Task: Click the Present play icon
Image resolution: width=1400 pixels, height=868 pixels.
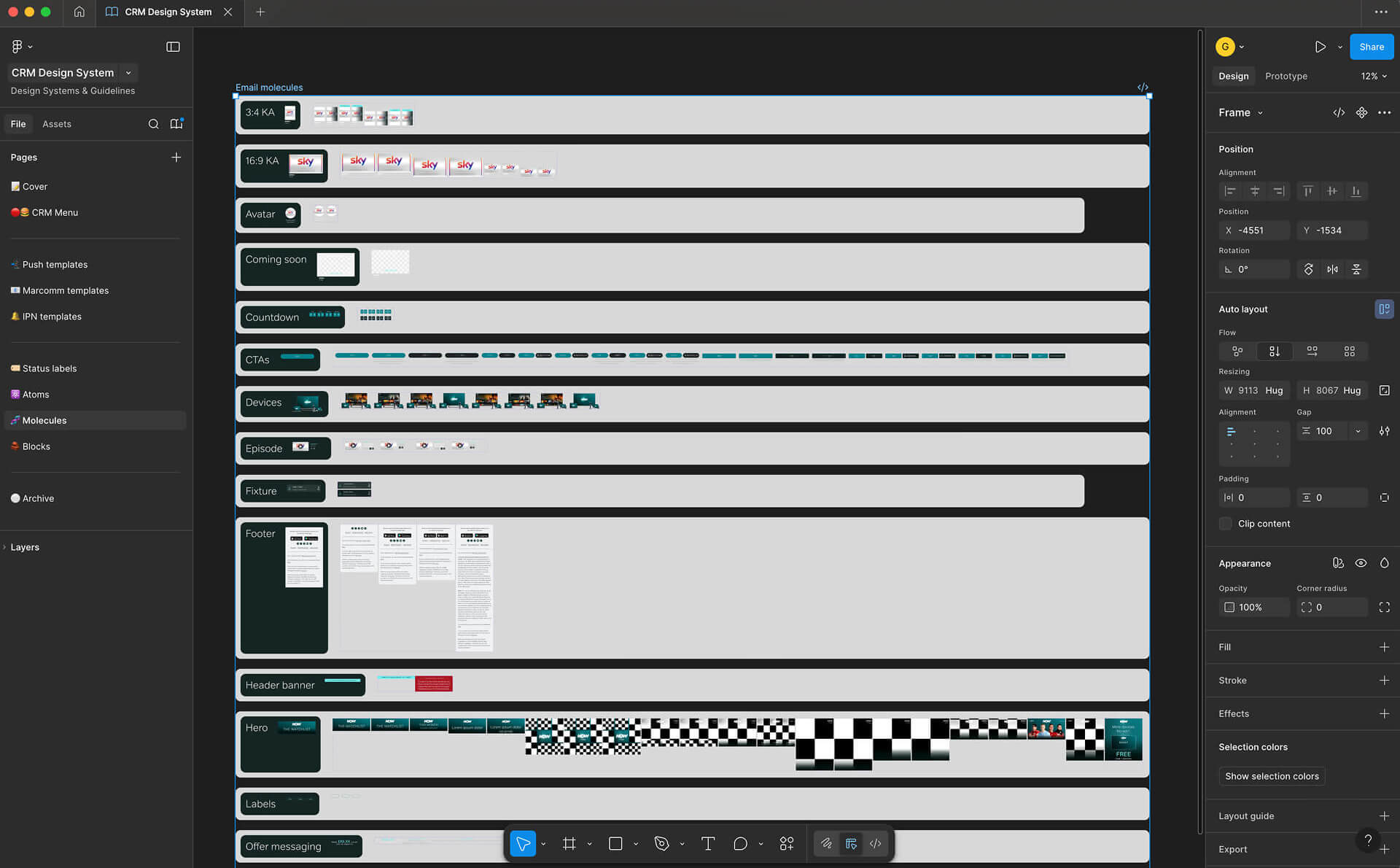Action: pos(1320,47)
